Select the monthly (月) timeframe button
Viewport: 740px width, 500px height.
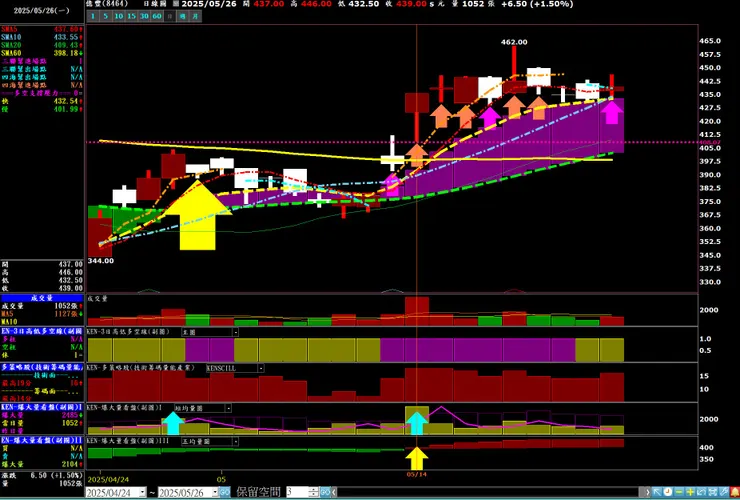pyautogui.click(x=195, y=16)
